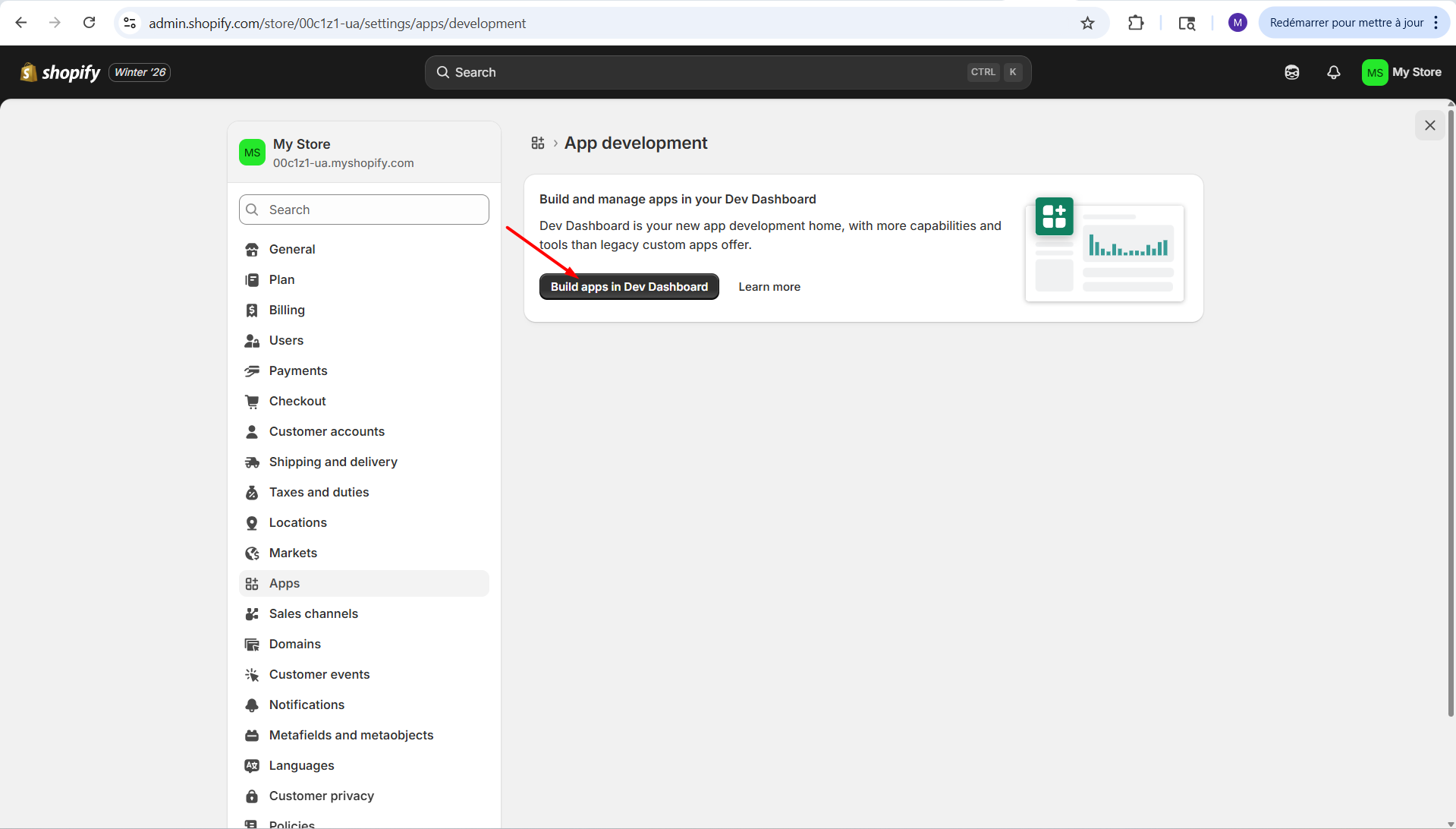This screenshot has width=1456, height=829.
Task: Go to Shipping and delivery settings
Action: pyautogui.click(x=333, y=462)
